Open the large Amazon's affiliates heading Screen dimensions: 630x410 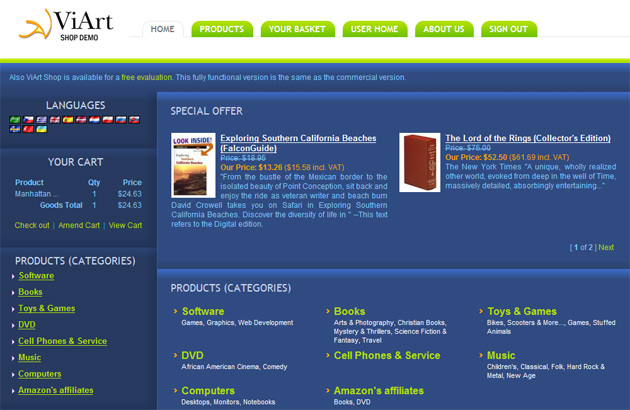(x=379, y=391)
